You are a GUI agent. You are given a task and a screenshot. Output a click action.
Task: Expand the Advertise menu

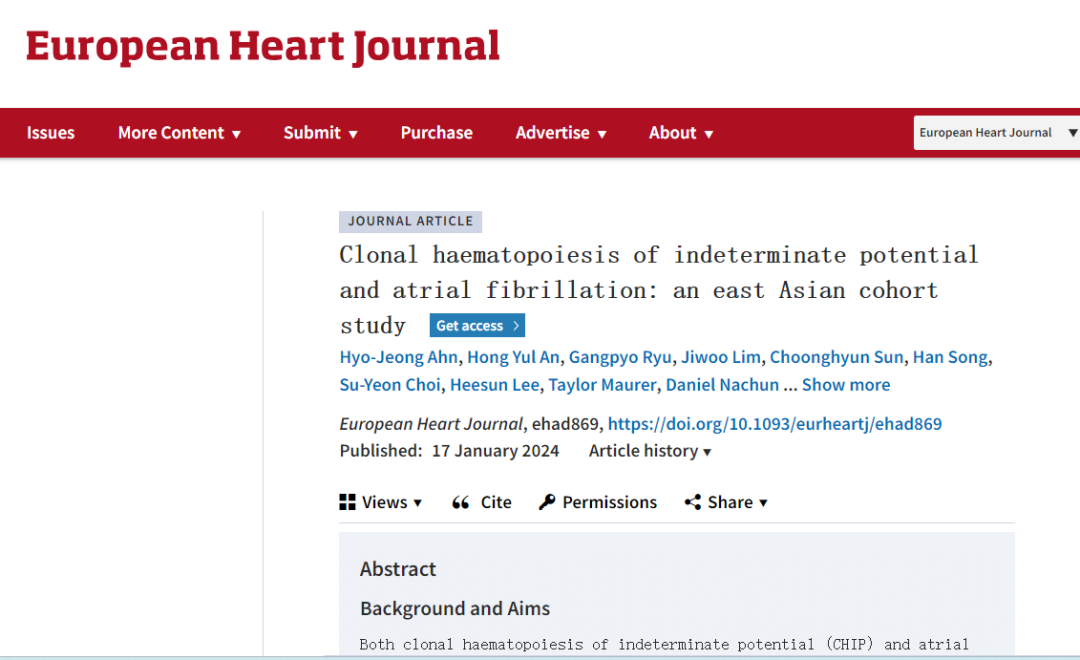561,132
